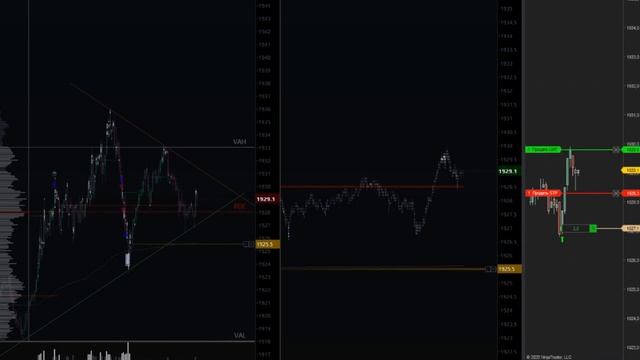Image resolution: width=640 pixels, height=360 pixels.
Task: Click the small box handles on left chart's 1925.5 line
Action: coord(248,244)
